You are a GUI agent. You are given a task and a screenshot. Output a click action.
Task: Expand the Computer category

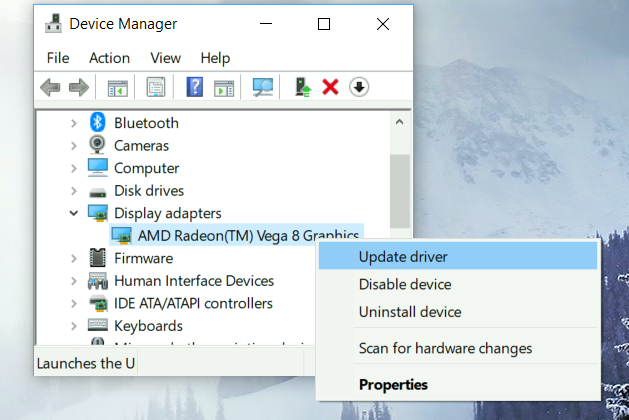click(74, 168)
